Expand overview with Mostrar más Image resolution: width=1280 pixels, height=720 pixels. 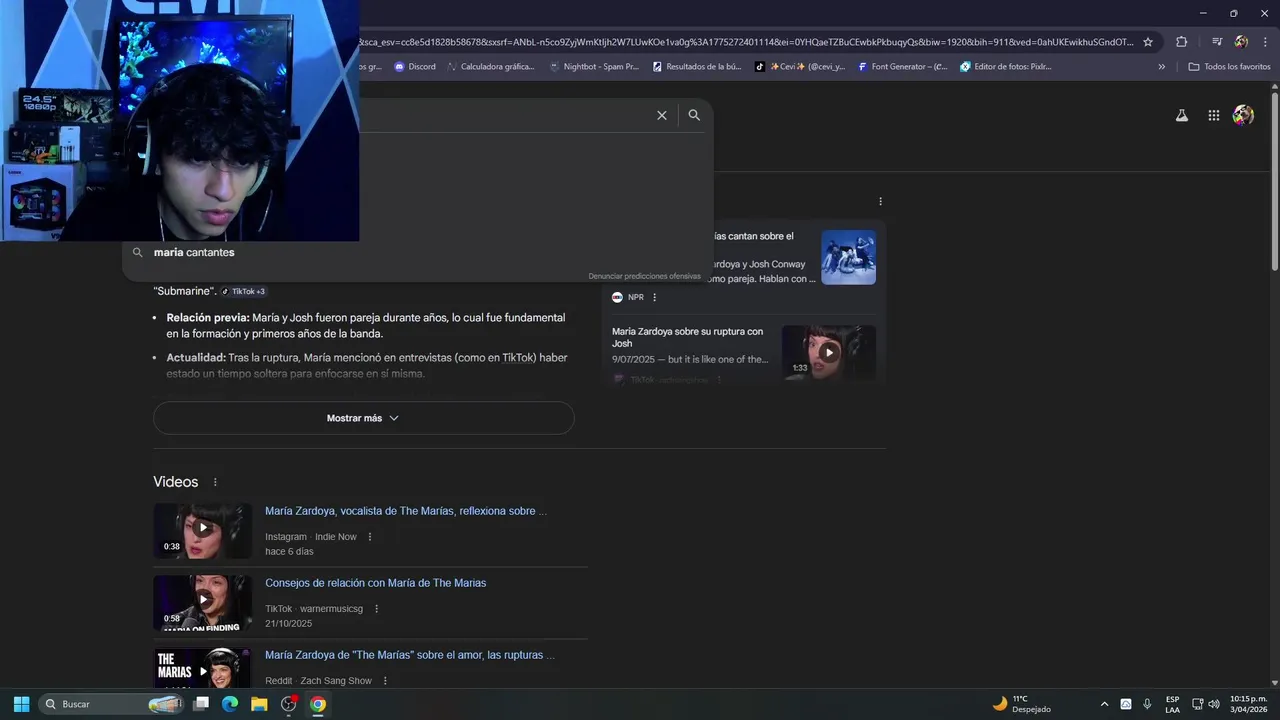364,418
